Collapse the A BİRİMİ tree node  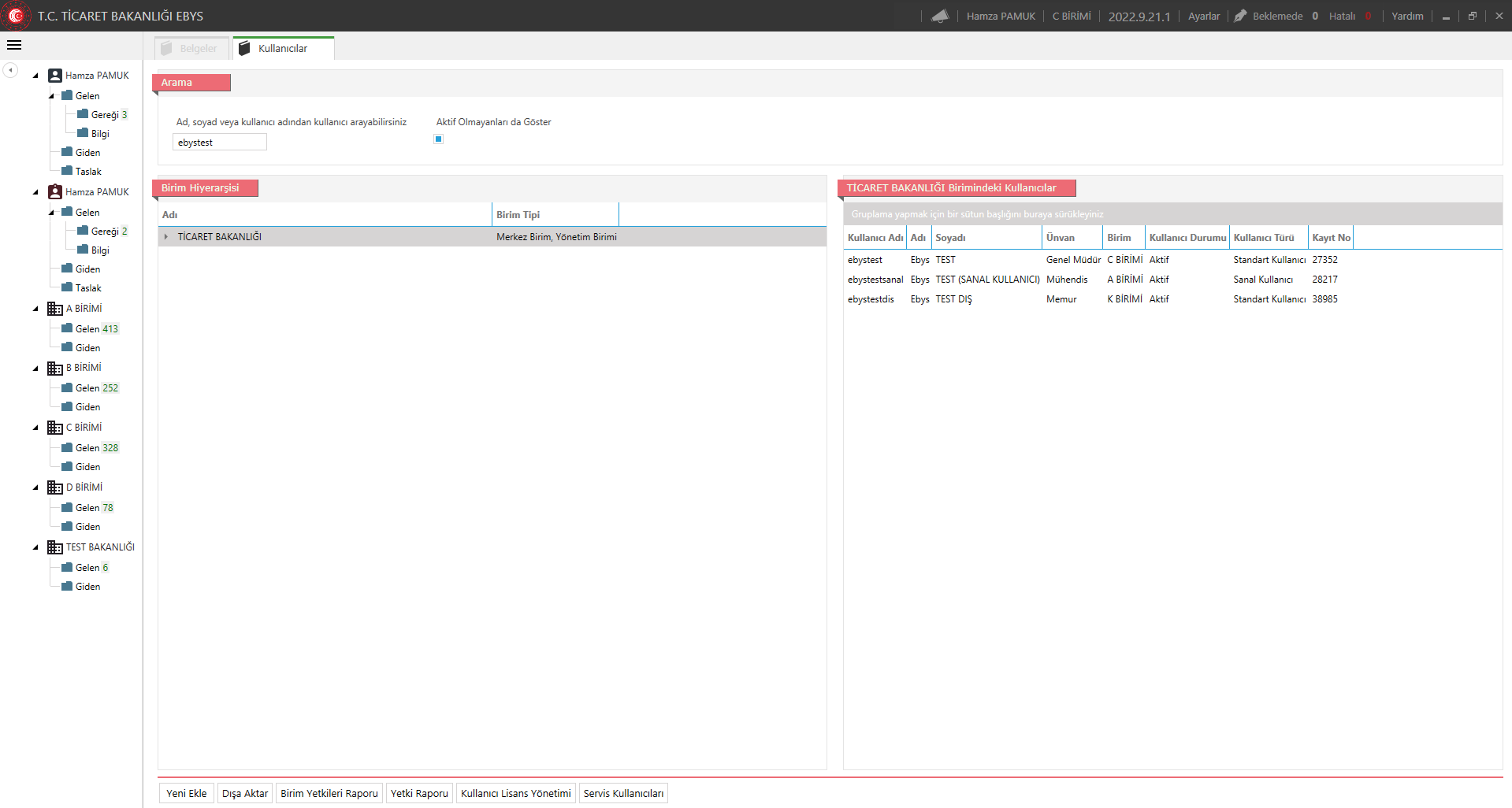(35, 309)
